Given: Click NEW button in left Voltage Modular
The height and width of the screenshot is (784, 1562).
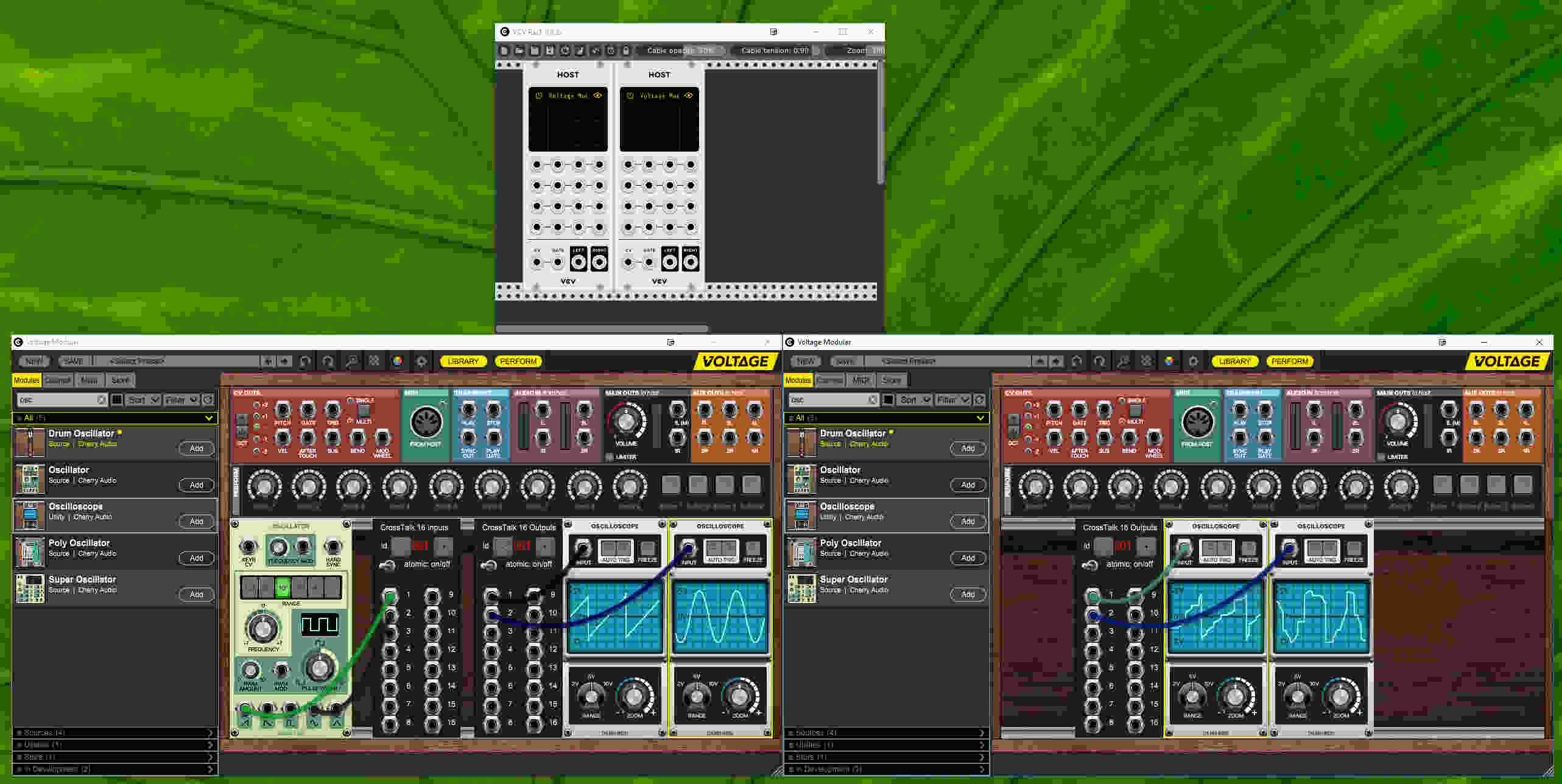Looking at the screenshot, I should point(35,362).
